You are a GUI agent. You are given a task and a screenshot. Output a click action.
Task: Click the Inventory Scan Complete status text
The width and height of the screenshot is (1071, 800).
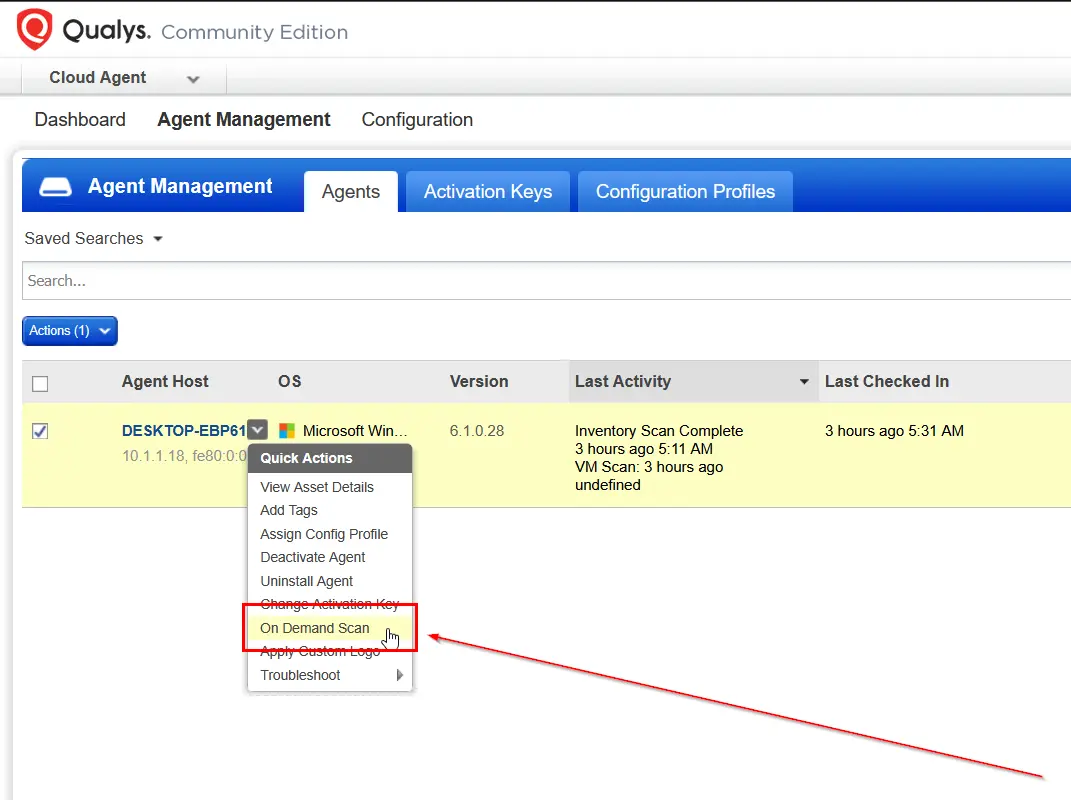[659, 431]
